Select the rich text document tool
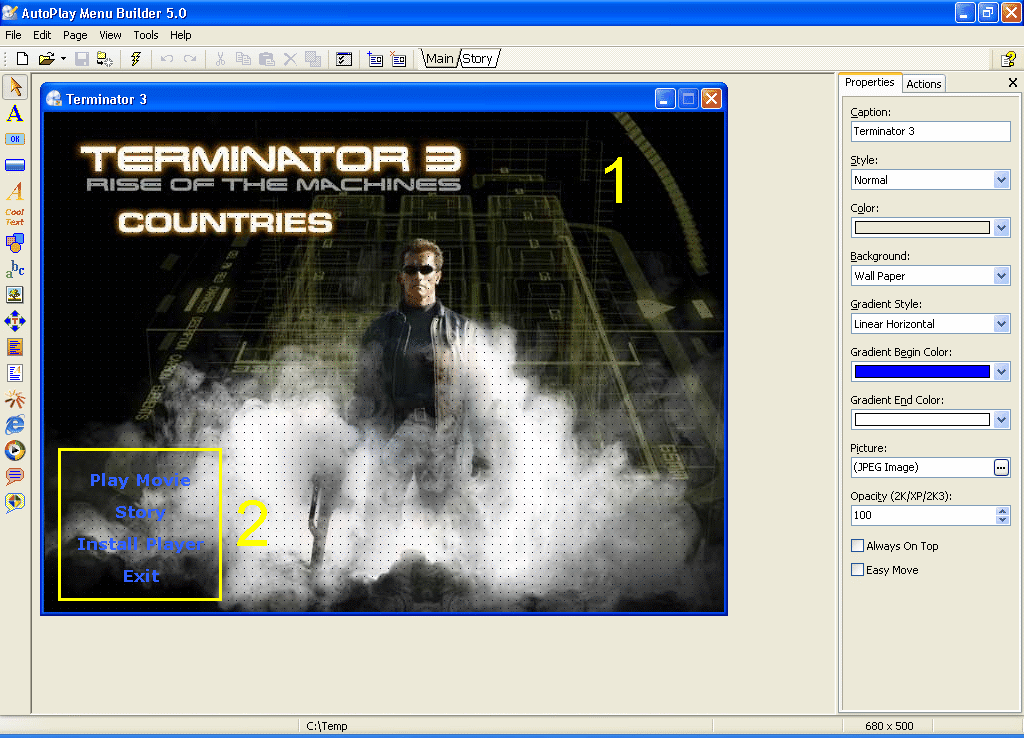The height and width of the screenshot is (738, 1024). coord(15,373)
